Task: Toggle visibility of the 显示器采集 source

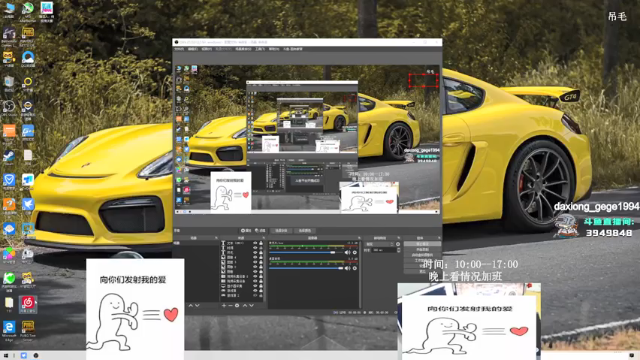Action: tap(256, 286)
